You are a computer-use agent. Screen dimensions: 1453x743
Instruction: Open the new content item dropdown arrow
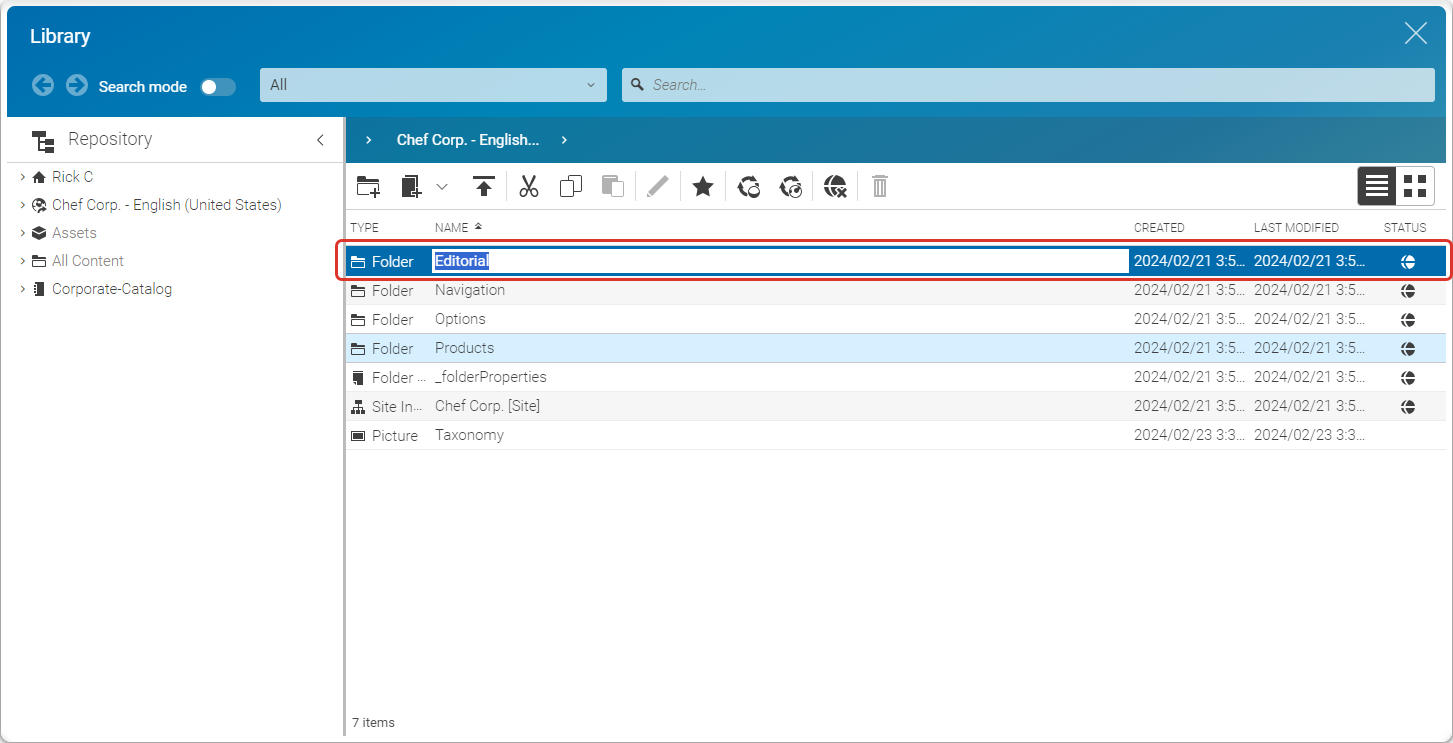pos(442,186)
